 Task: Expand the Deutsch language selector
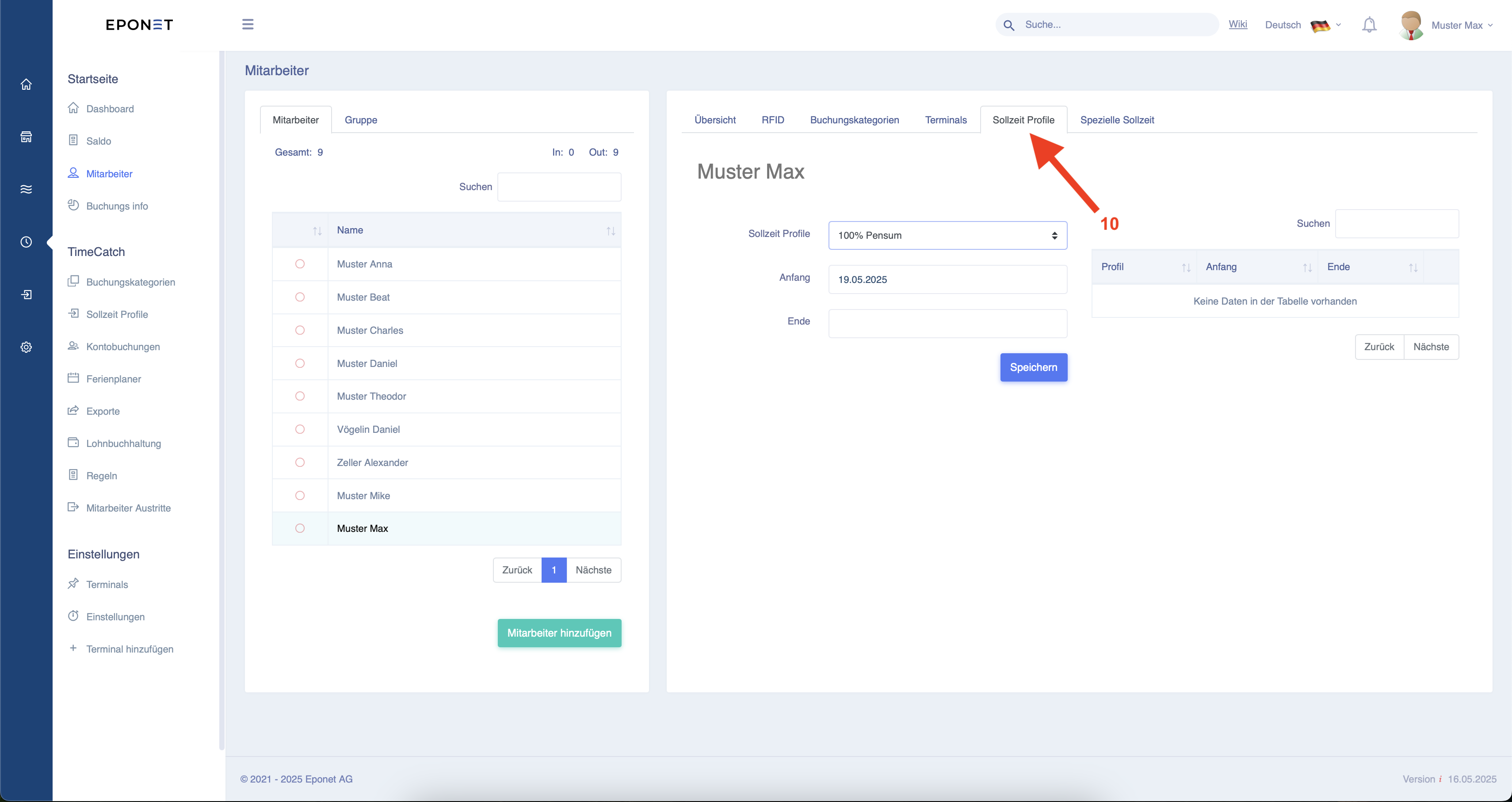(x=1302, y=25)
